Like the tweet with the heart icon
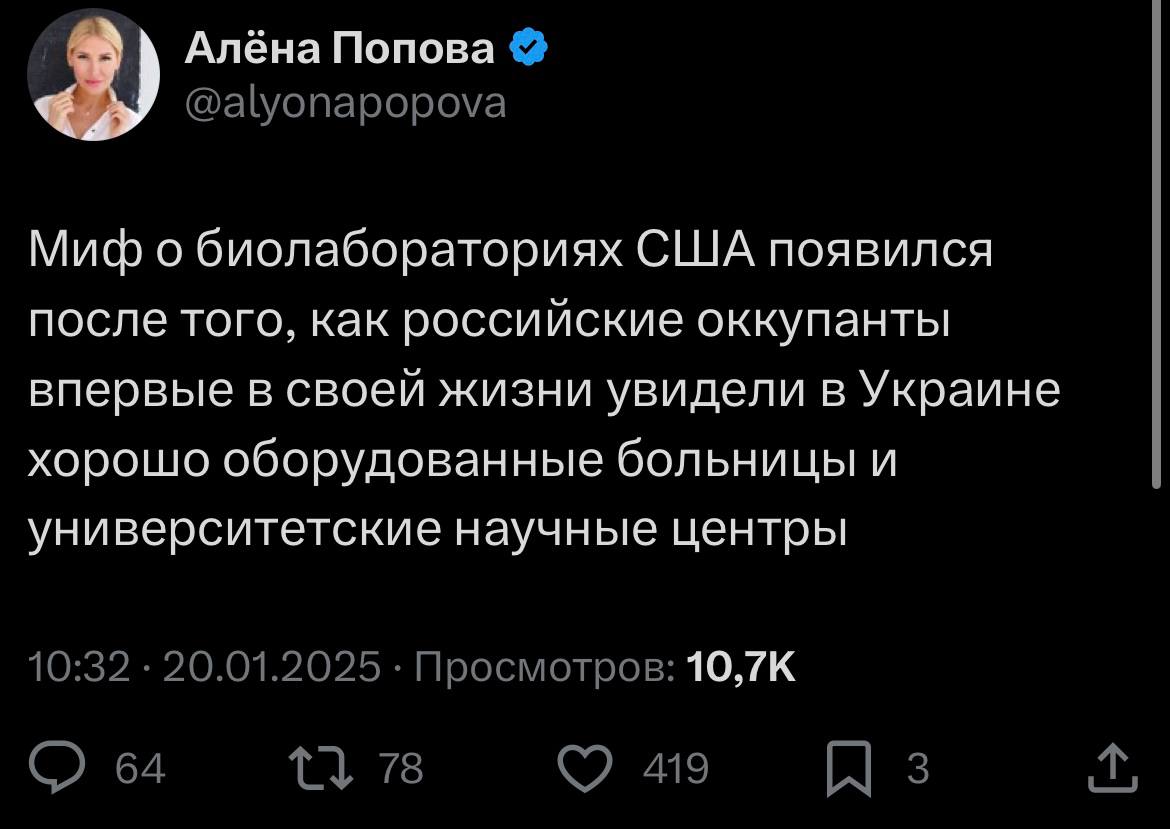 [x=583, y=768]
